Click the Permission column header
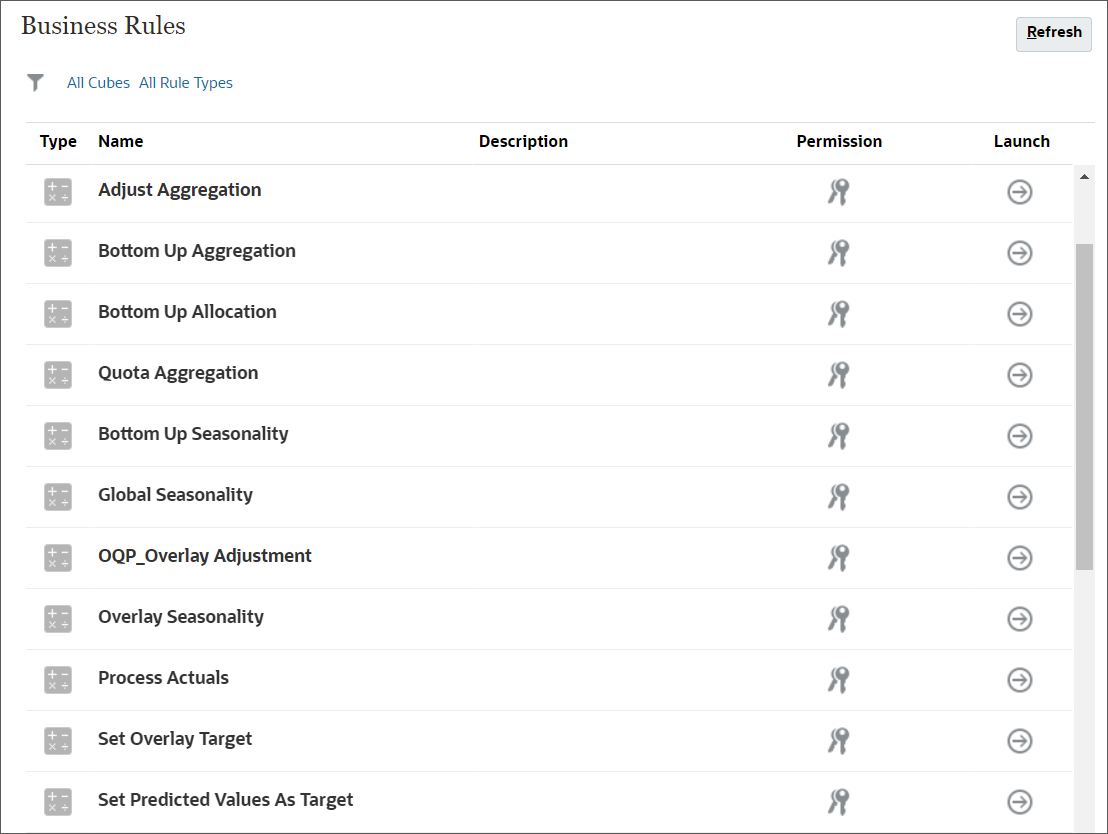The width and height of the screenshot is (1108, 834). (x=839, y=141)
